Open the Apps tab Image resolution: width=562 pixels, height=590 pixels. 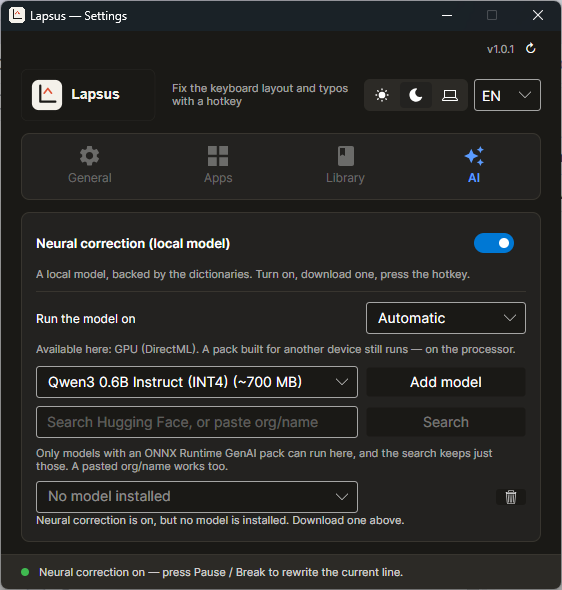[218, 166]
